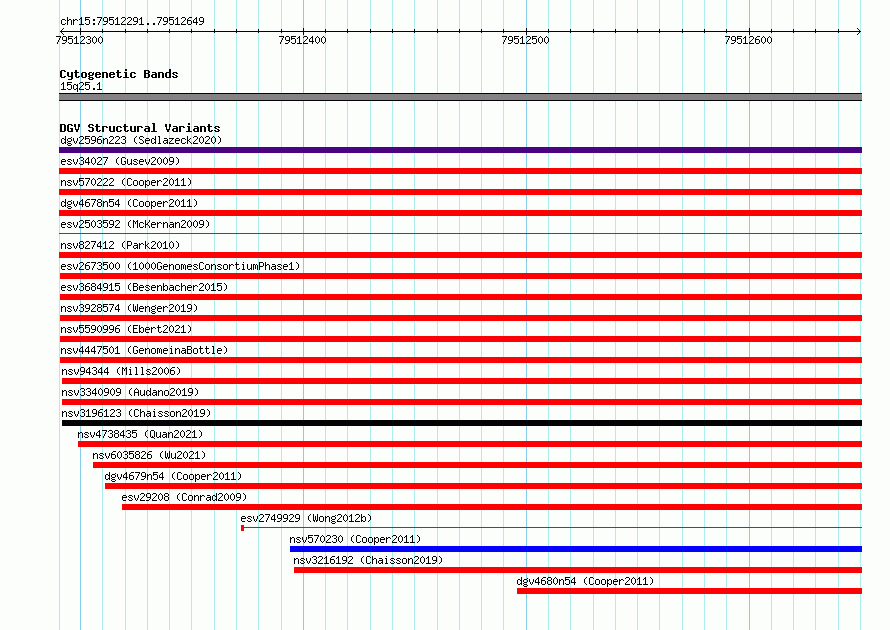Click ruler position 79512400
Screen dimensions: 890x630
(x=303, y=40)
